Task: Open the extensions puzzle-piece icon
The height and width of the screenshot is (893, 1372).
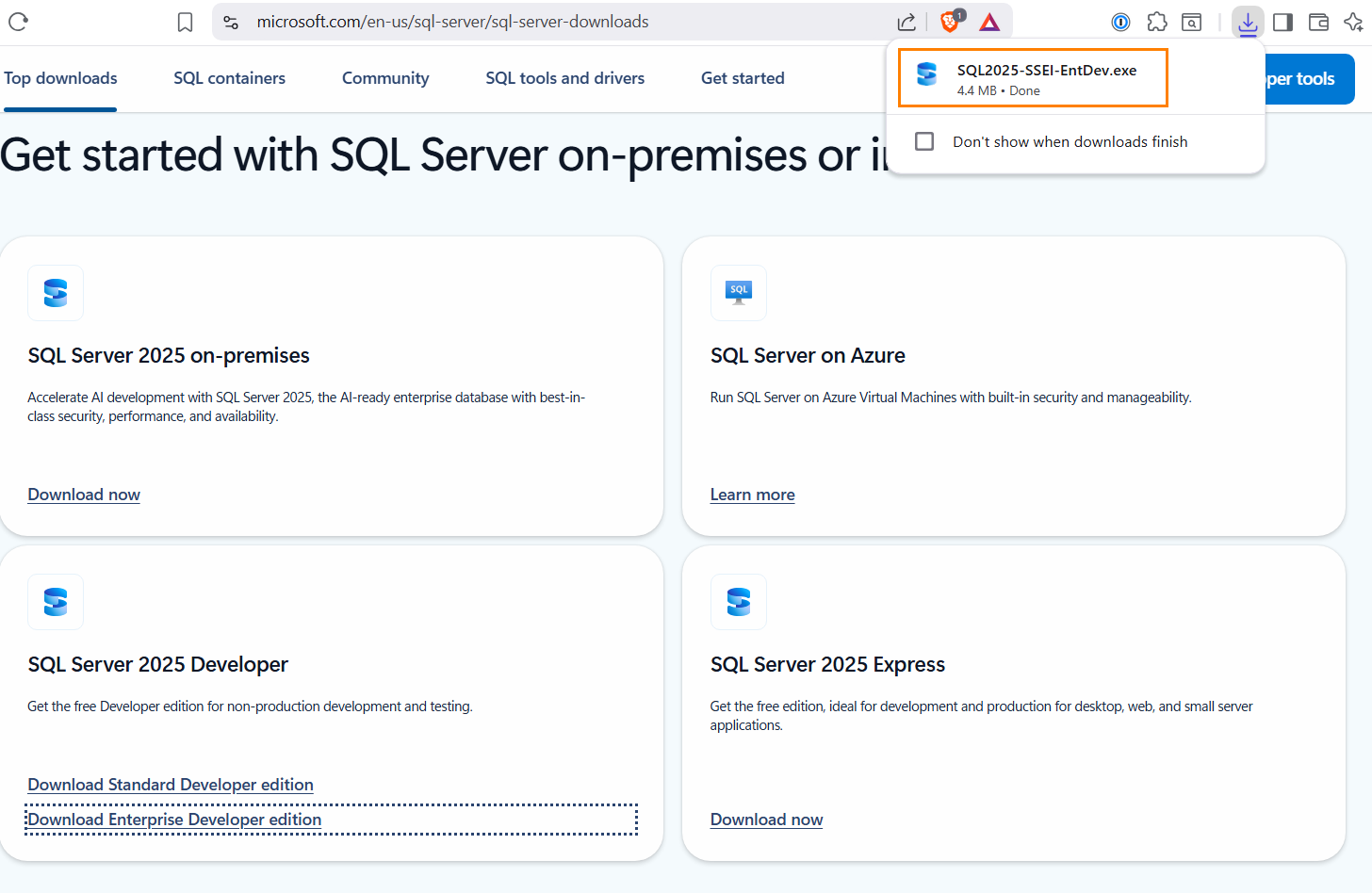Action: coord(1156,22)
